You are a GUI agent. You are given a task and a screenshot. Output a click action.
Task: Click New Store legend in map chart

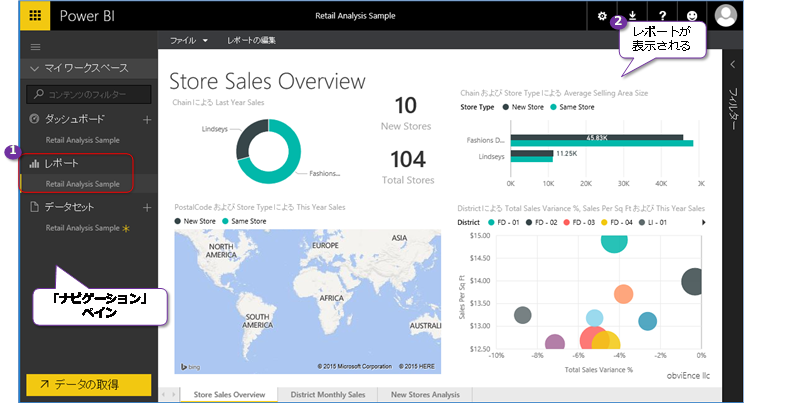pos(195,221)
